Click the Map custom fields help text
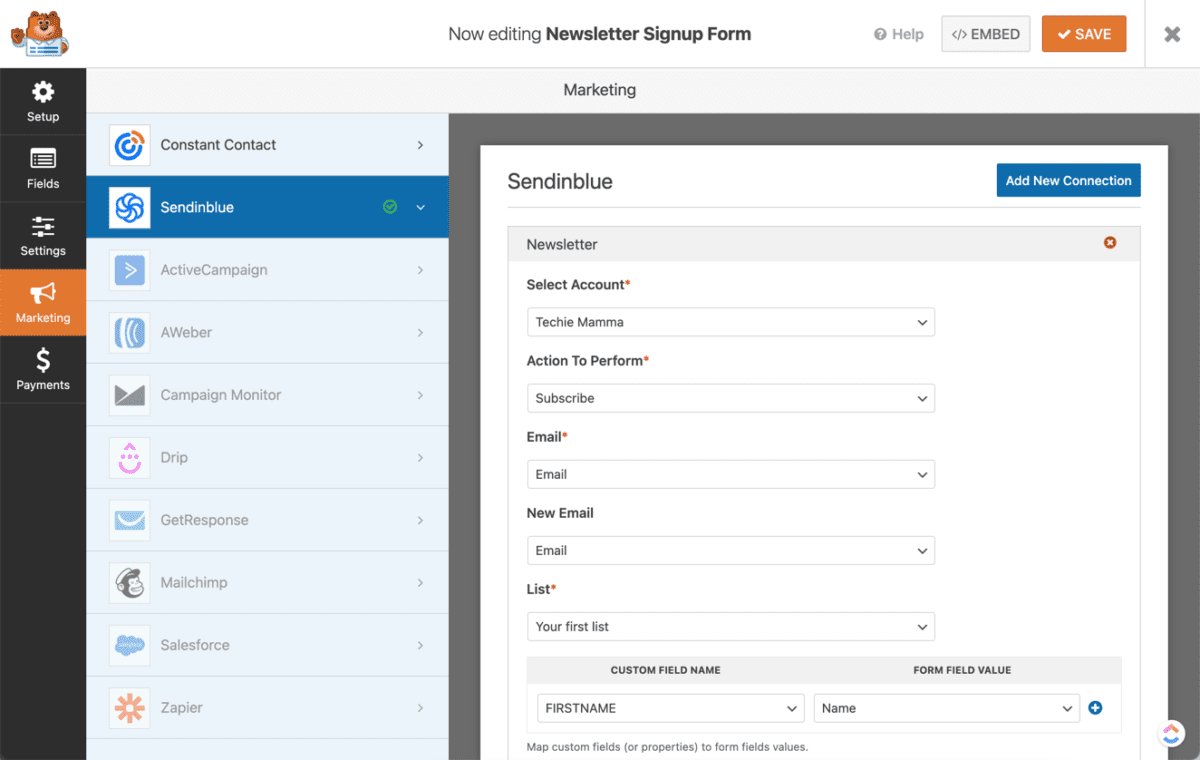This screenshot has height=760, width=1200. pos(667,747)
